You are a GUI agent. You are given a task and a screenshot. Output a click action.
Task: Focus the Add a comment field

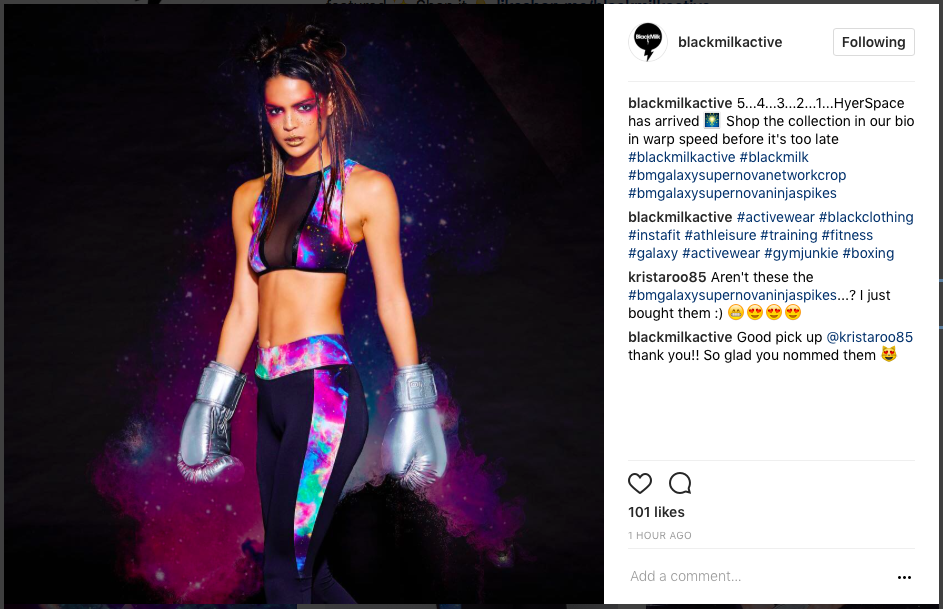tap(759, 577)
